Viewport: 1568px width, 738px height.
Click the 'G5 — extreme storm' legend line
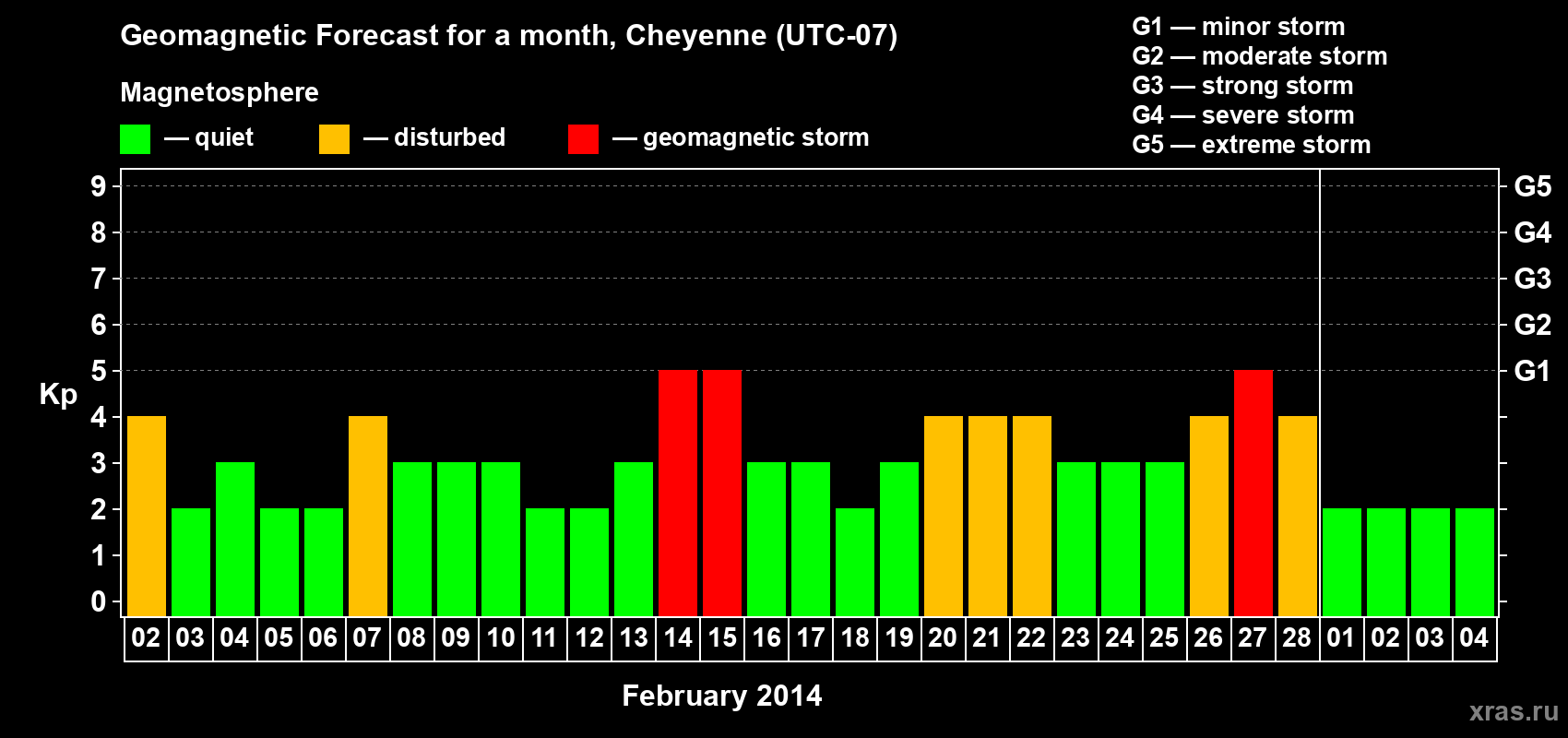point(1252,145)
